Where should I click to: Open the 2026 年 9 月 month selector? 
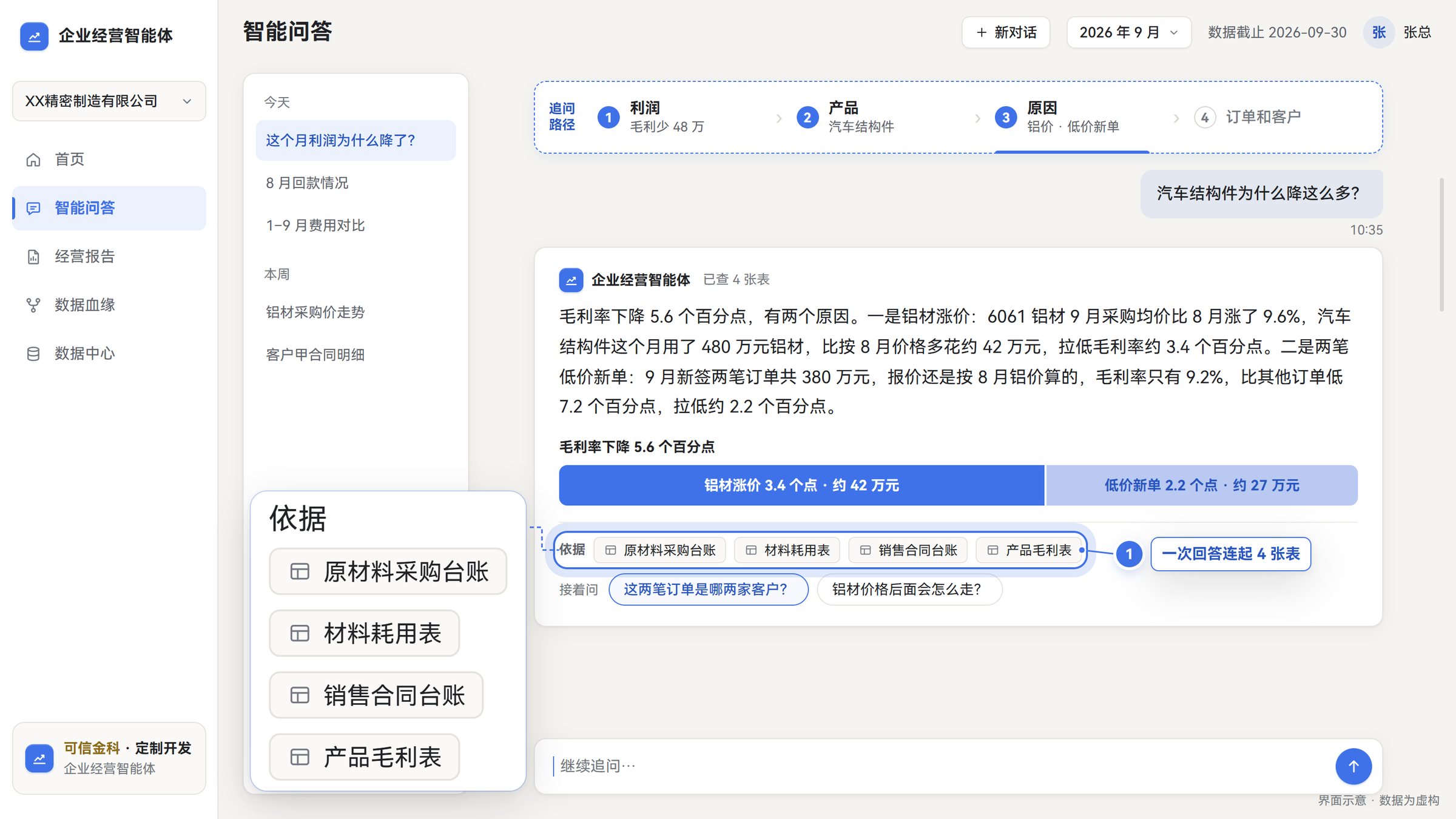click(x=1128, y=32)
